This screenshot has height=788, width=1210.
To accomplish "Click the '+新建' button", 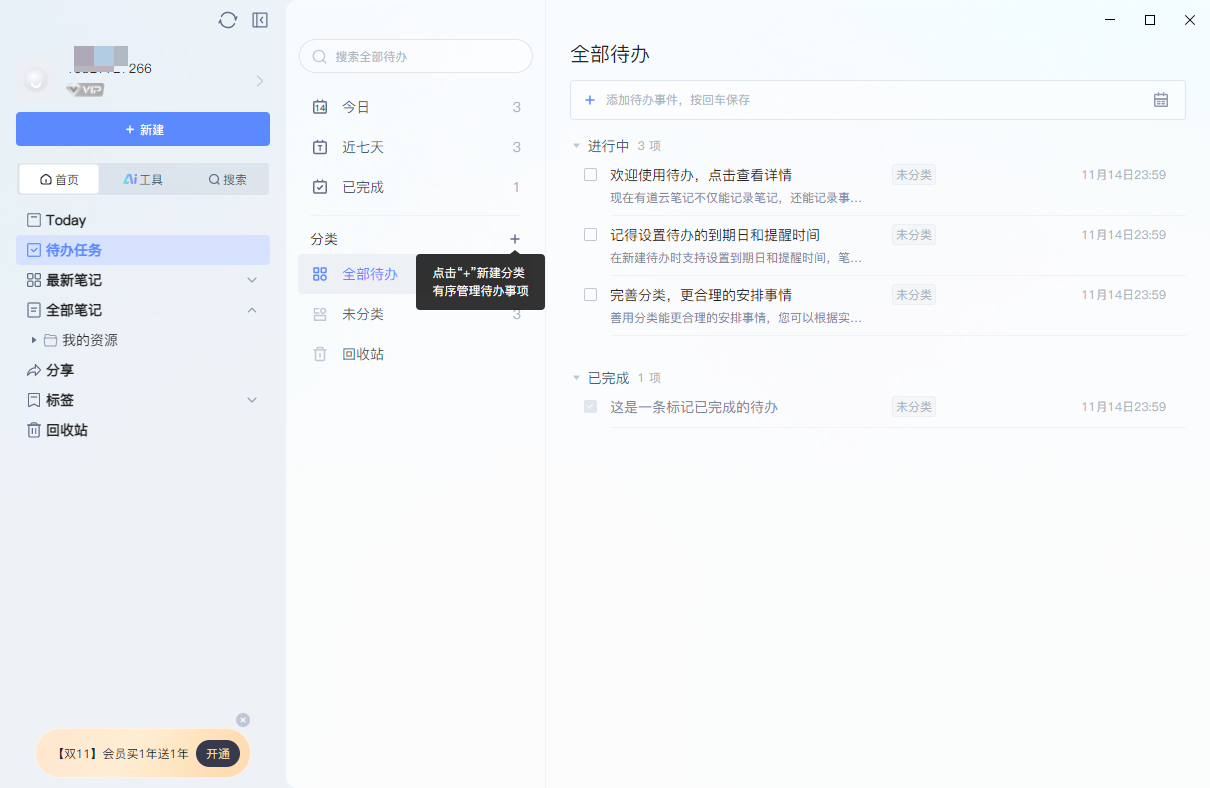I will pyautogui.click(x=142, y=129).
